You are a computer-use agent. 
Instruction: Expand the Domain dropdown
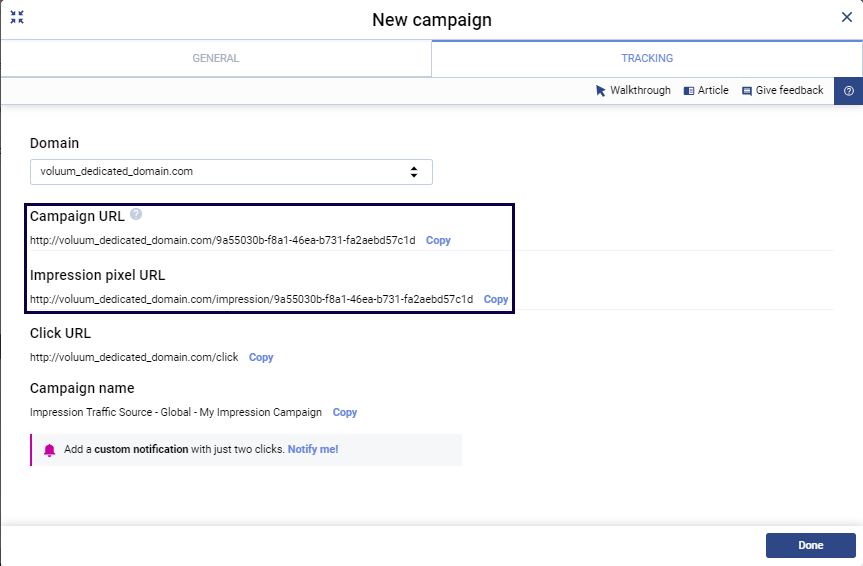pos(231,172)
